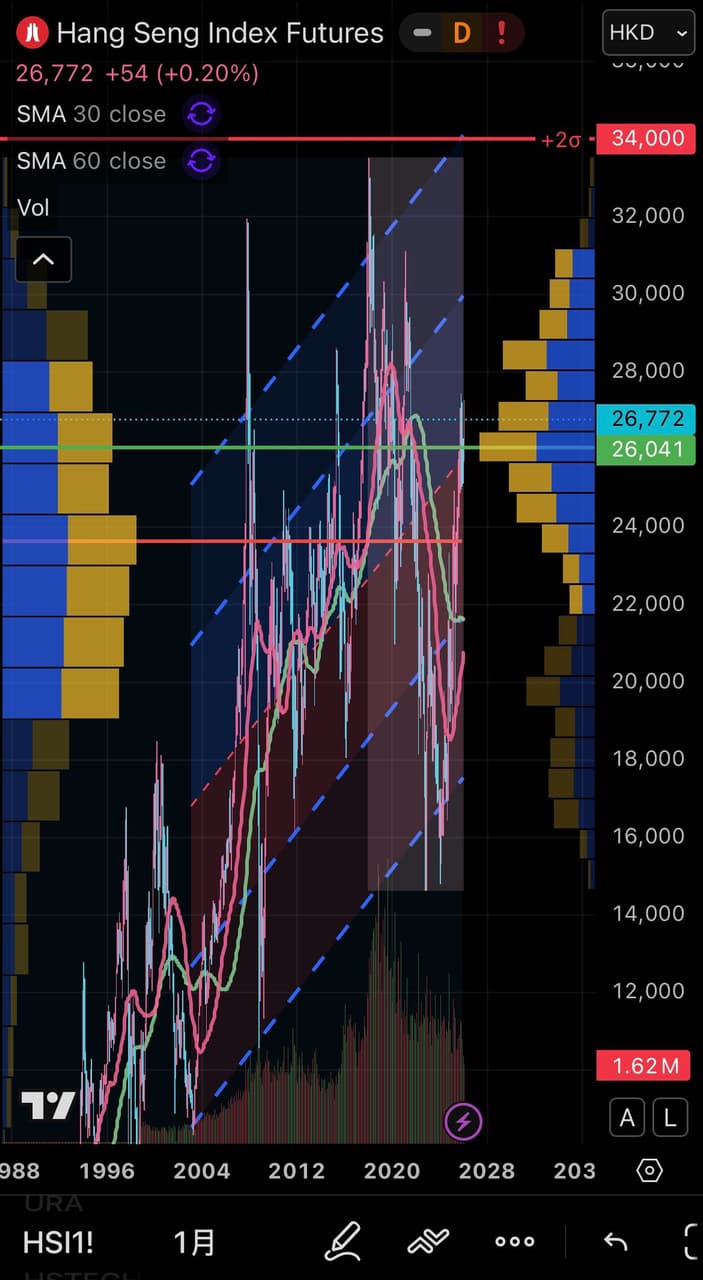Select the Hang Seng Index Futures title
Image resolution: width=703 pixels, height=1280 pixels.
tap(220, 33)
